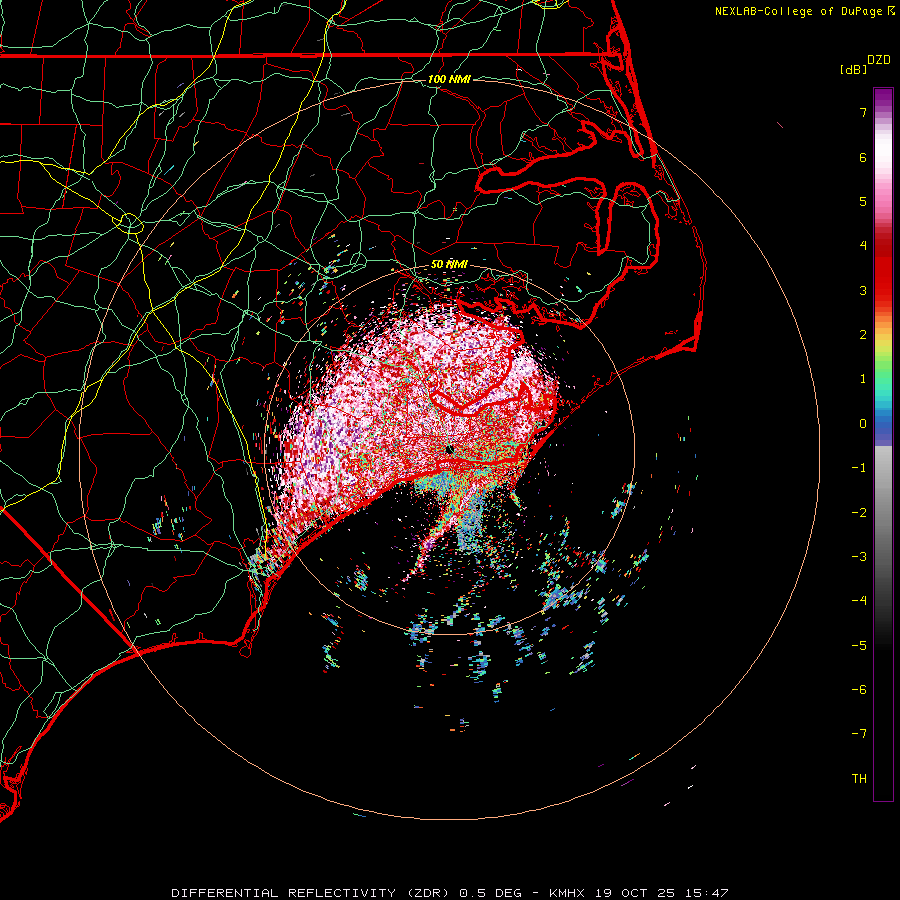
Task: Click the -4 dB tick label on scale
Action: click(859, 601)
